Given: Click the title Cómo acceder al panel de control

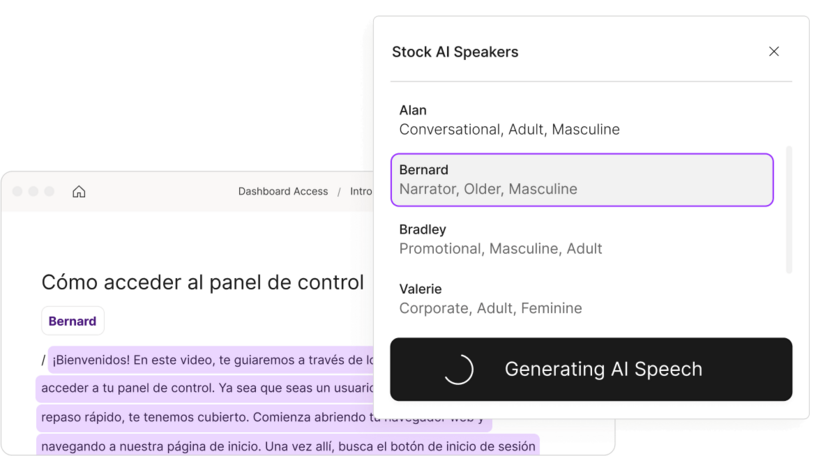Looking at the screenshot, I should [x=203, y=282].
